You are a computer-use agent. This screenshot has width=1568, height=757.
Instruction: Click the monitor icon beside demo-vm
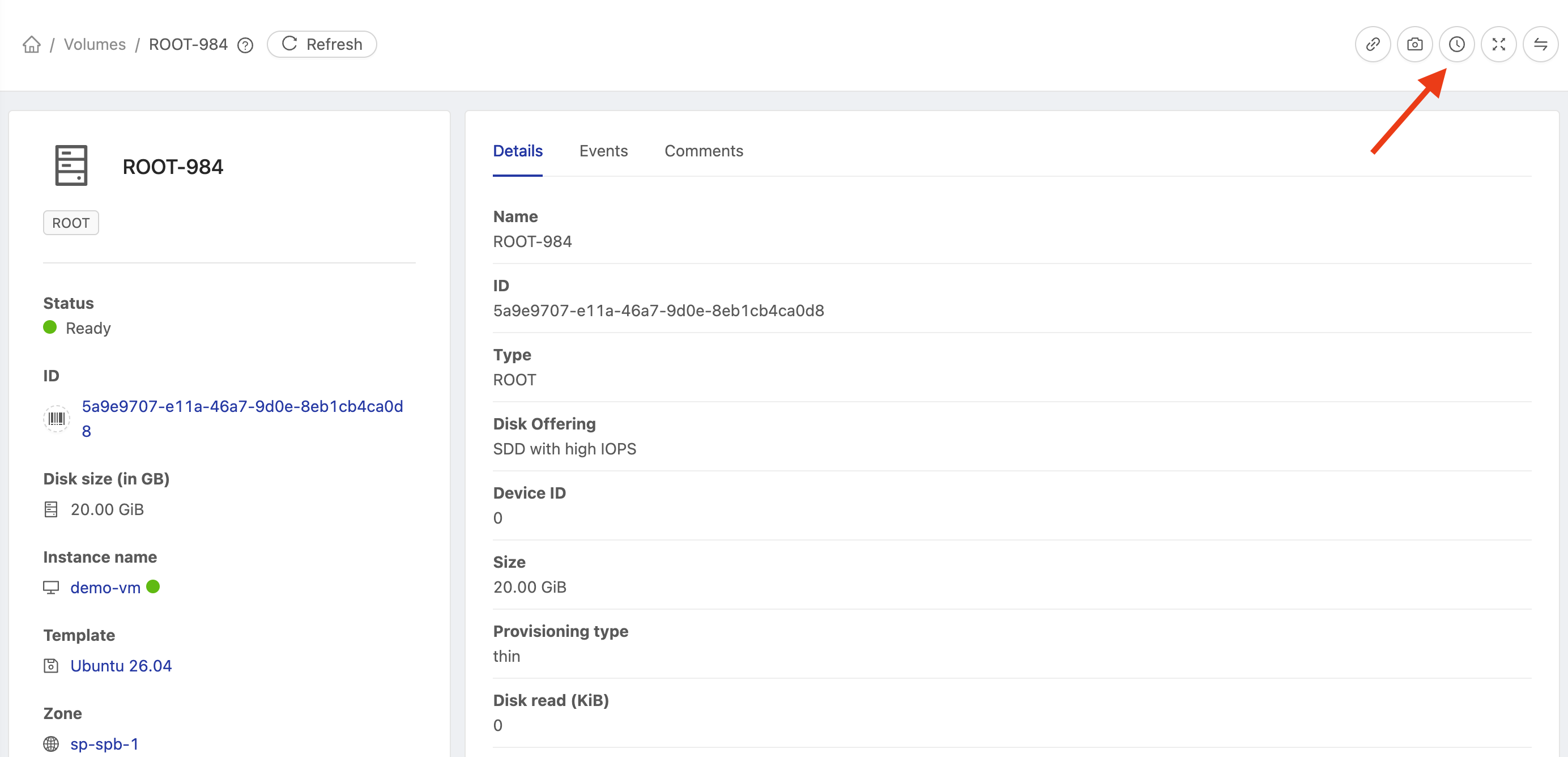coord(51,587)
